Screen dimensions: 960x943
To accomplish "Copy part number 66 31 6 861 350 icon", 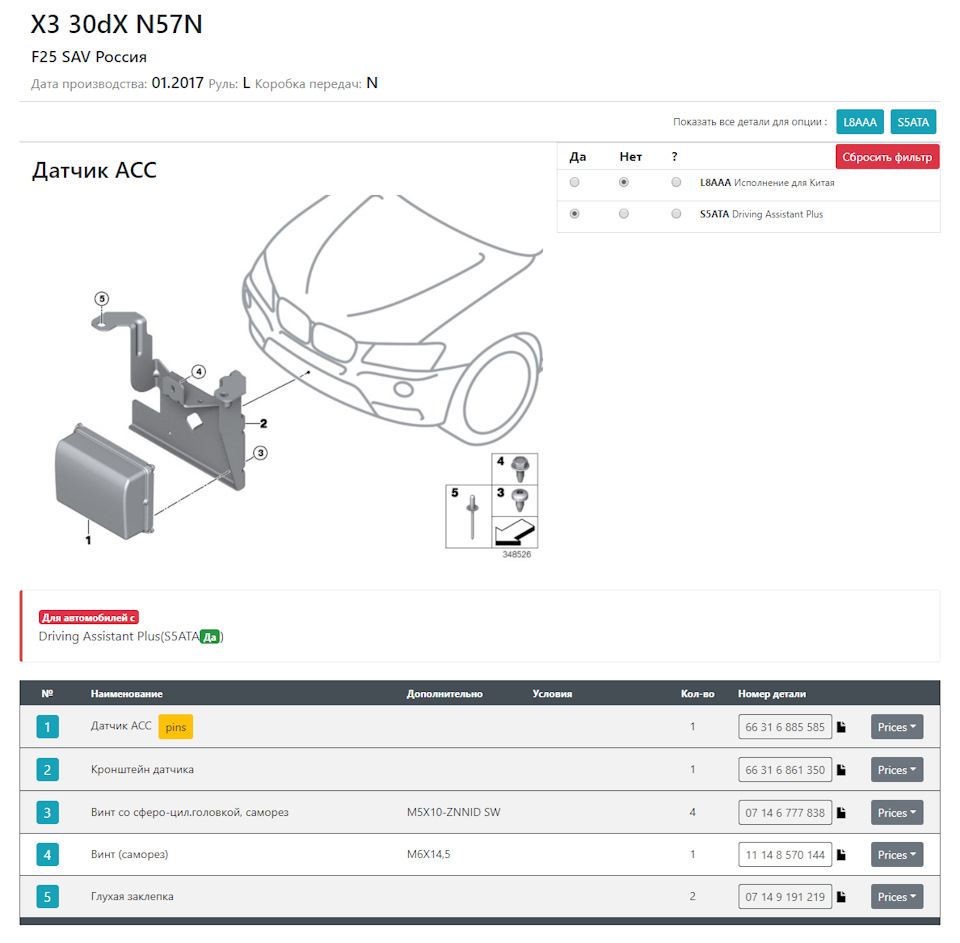I will click(841, 770).
